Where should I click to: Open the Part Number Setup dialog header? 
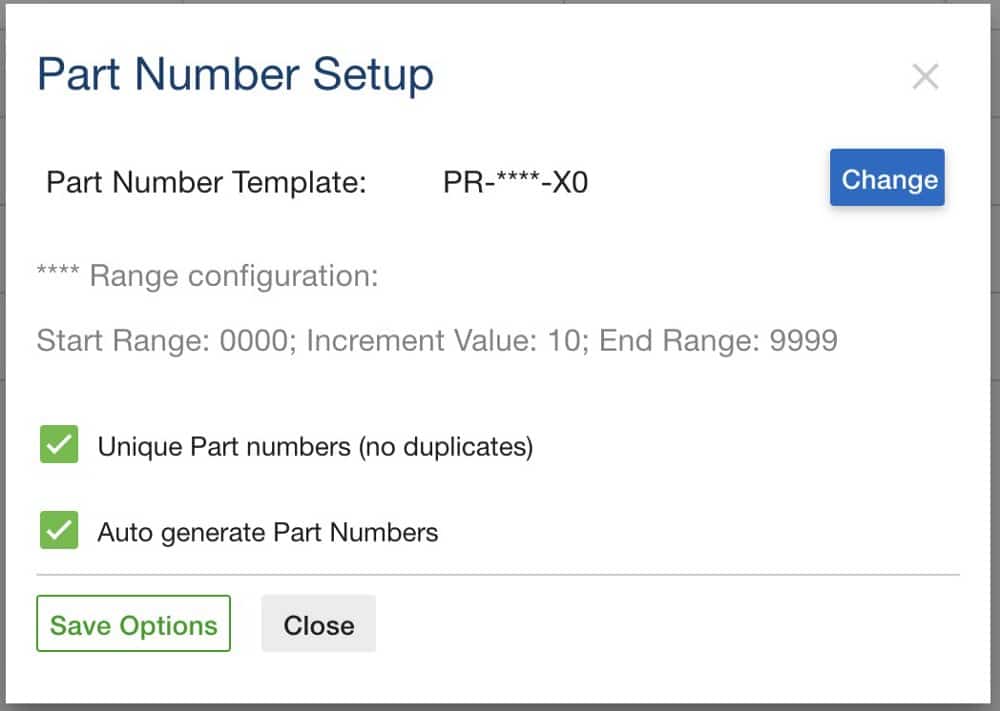pyautogui.click(x=234, y=74)
